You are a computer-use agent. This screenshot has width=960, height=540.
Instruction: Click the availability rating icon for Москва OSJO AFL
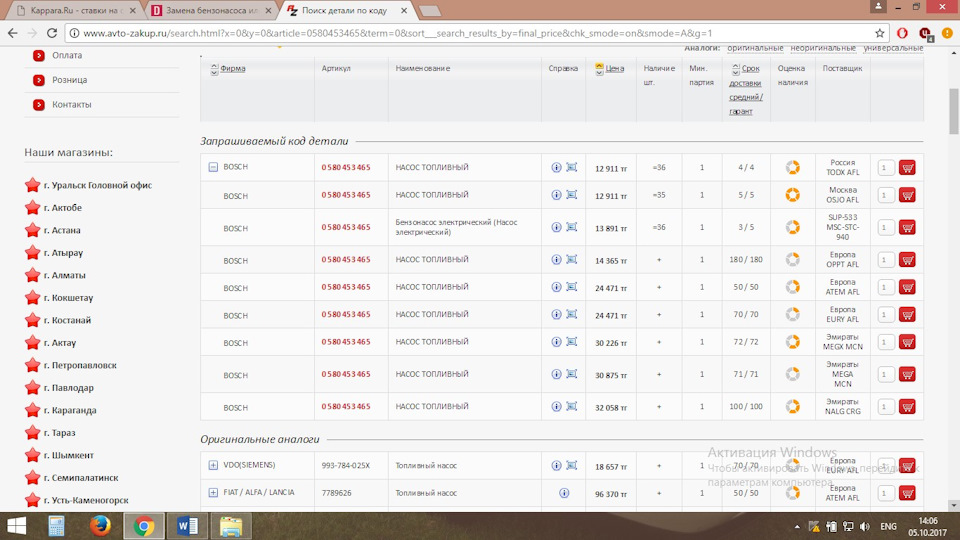[x=792, y=194]
